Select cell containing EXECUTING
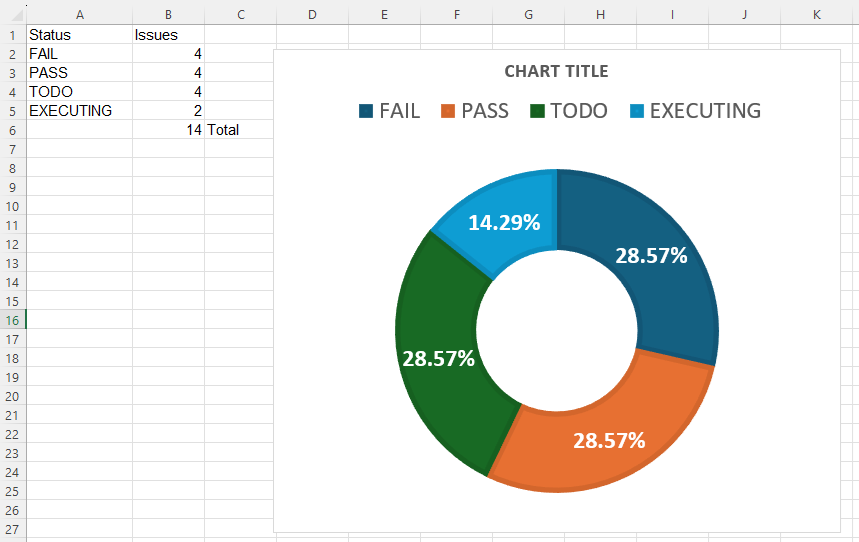 tap(79, 111)
